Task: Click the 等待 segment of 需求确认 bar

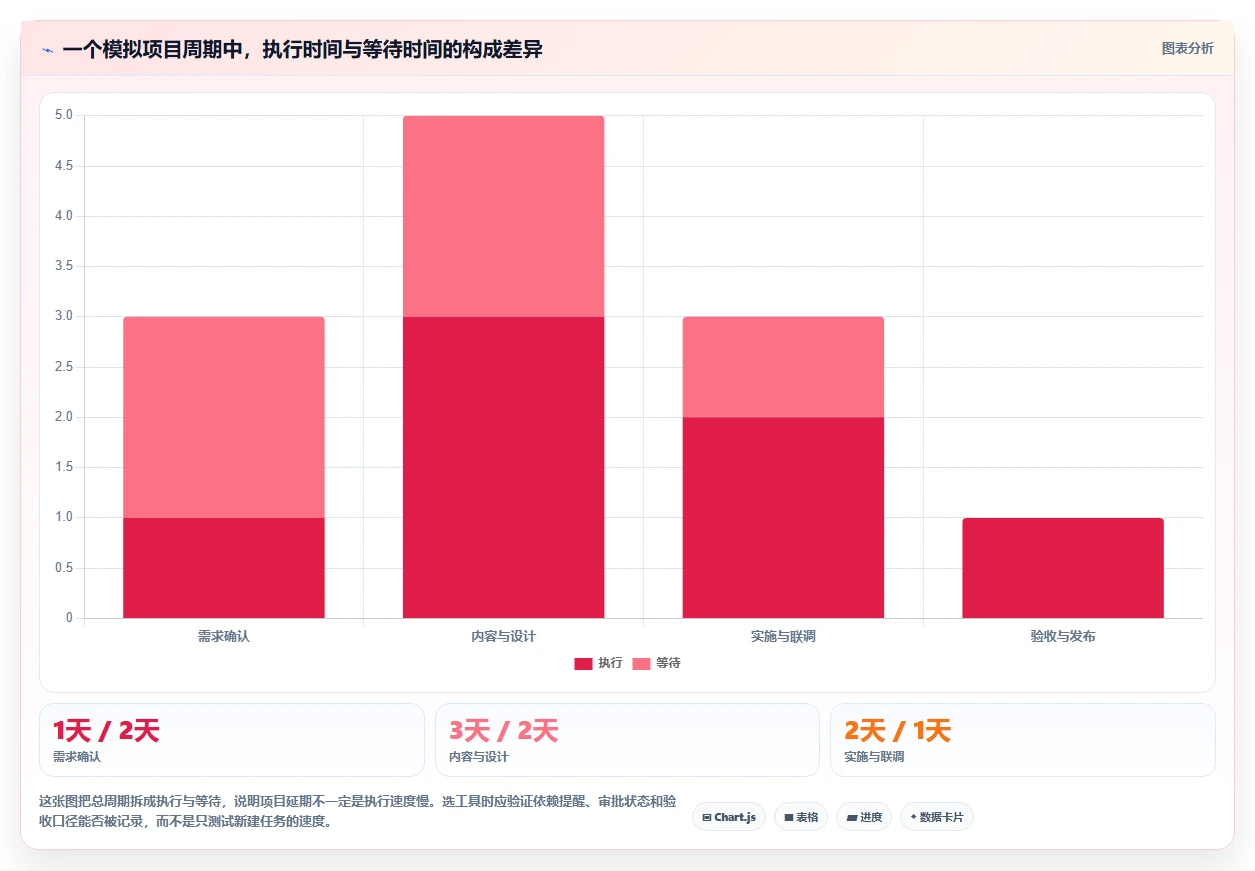Action: (x=224, y=417)
